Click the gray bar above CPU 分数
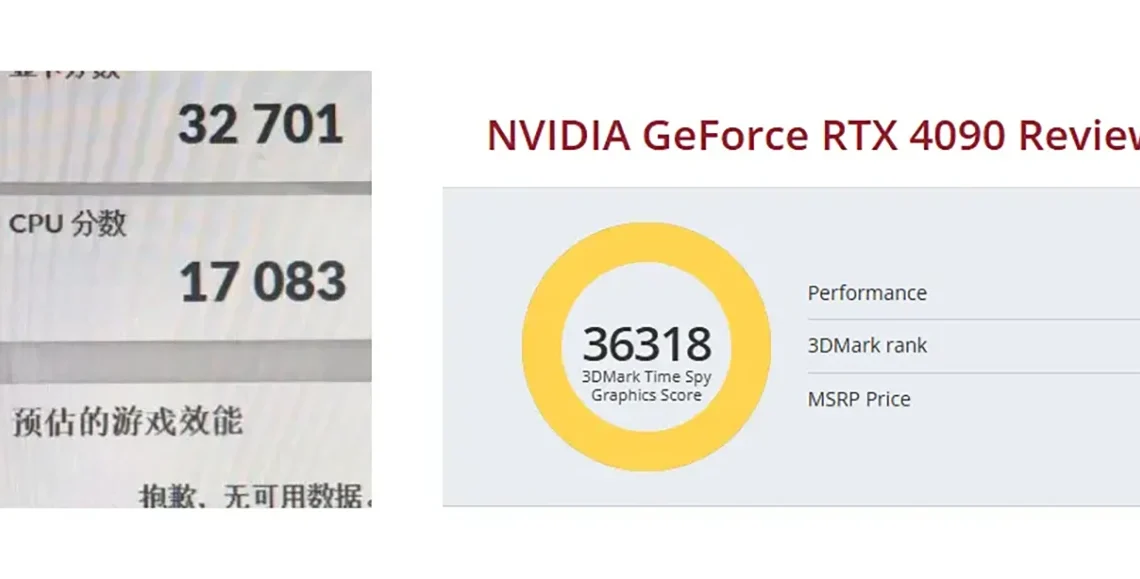This screenshot has width=1140, height=579. click(185, 188)
